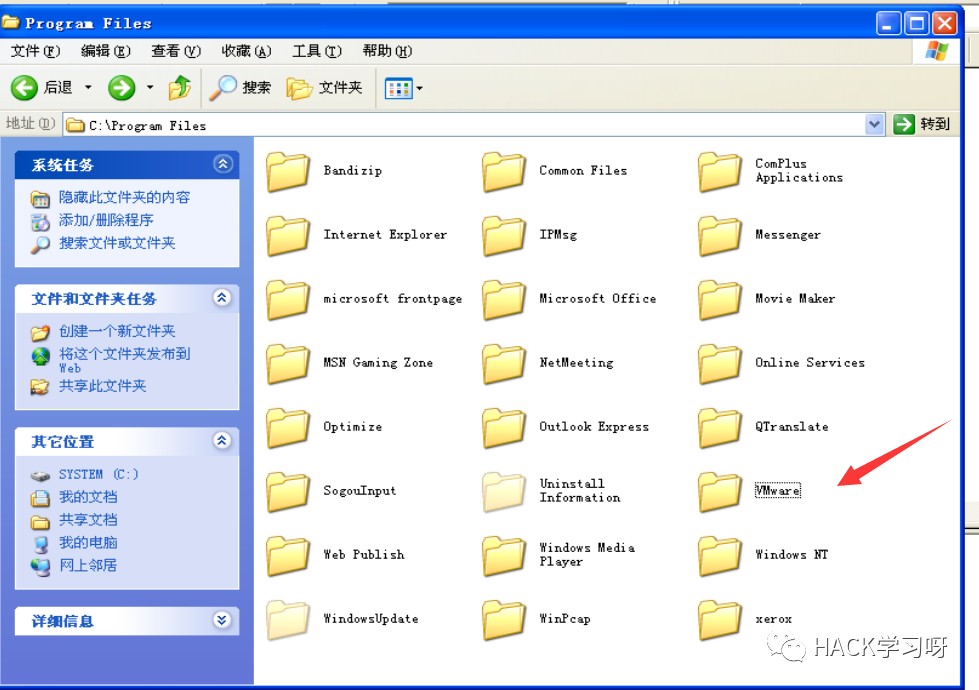Go up one folder level icon
The image size is (979, 690).
[180, 88]
